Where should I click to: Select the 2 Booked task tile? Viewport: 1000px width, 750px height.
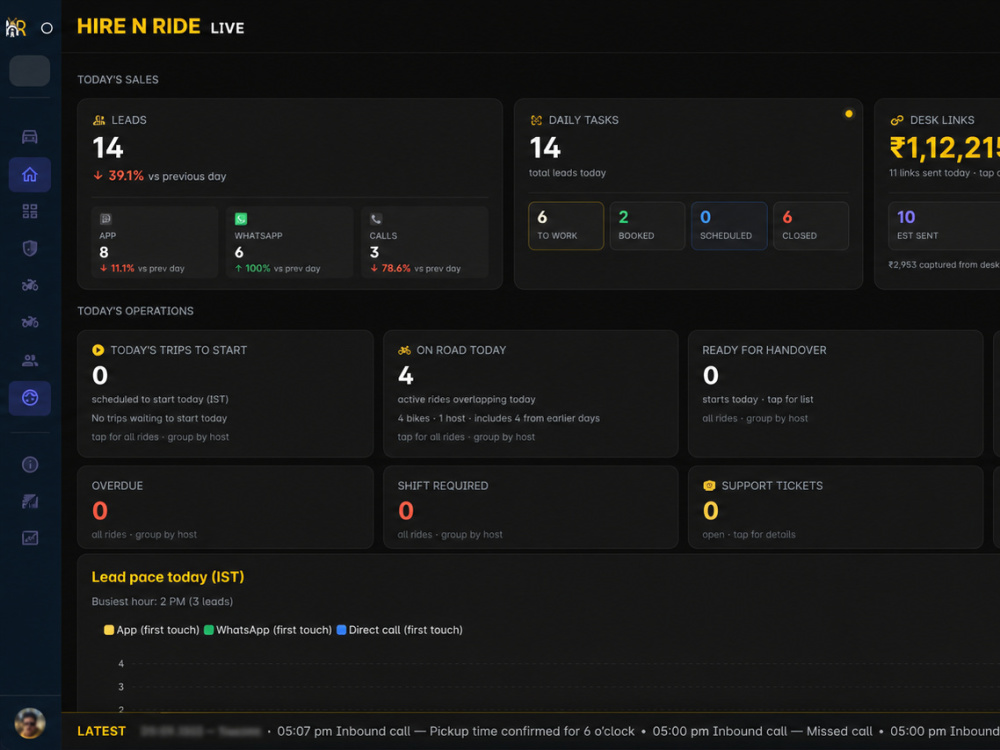[647, 226]
